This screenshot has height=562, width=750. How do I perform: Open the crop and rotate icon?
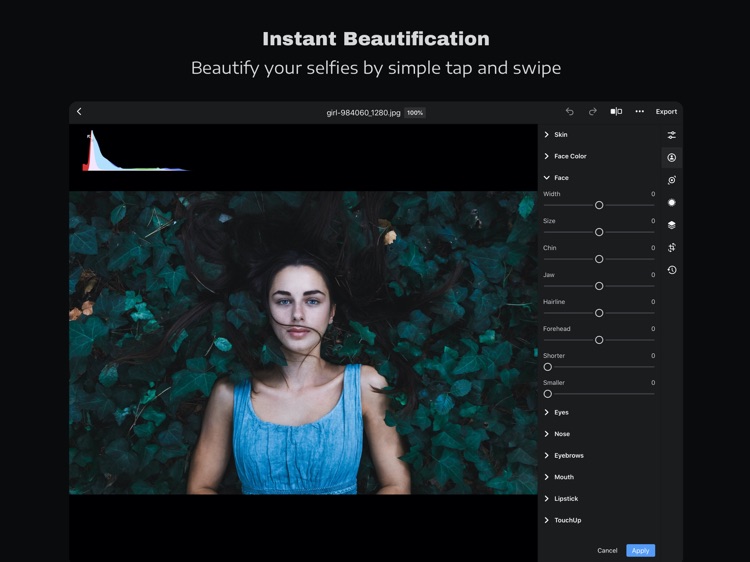(x=672, y=248)
